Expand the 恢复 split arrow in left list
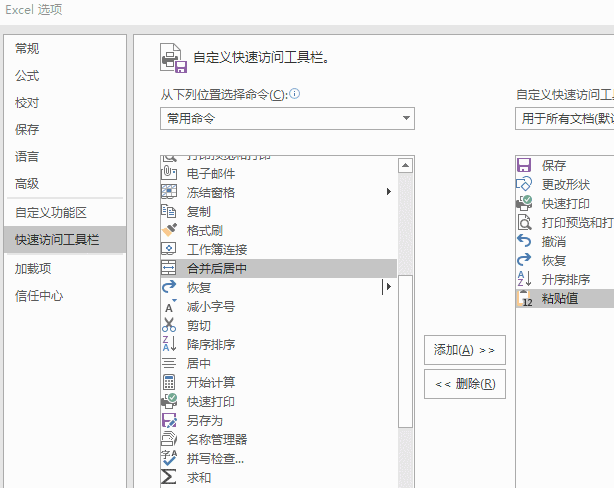 point(388,287)
